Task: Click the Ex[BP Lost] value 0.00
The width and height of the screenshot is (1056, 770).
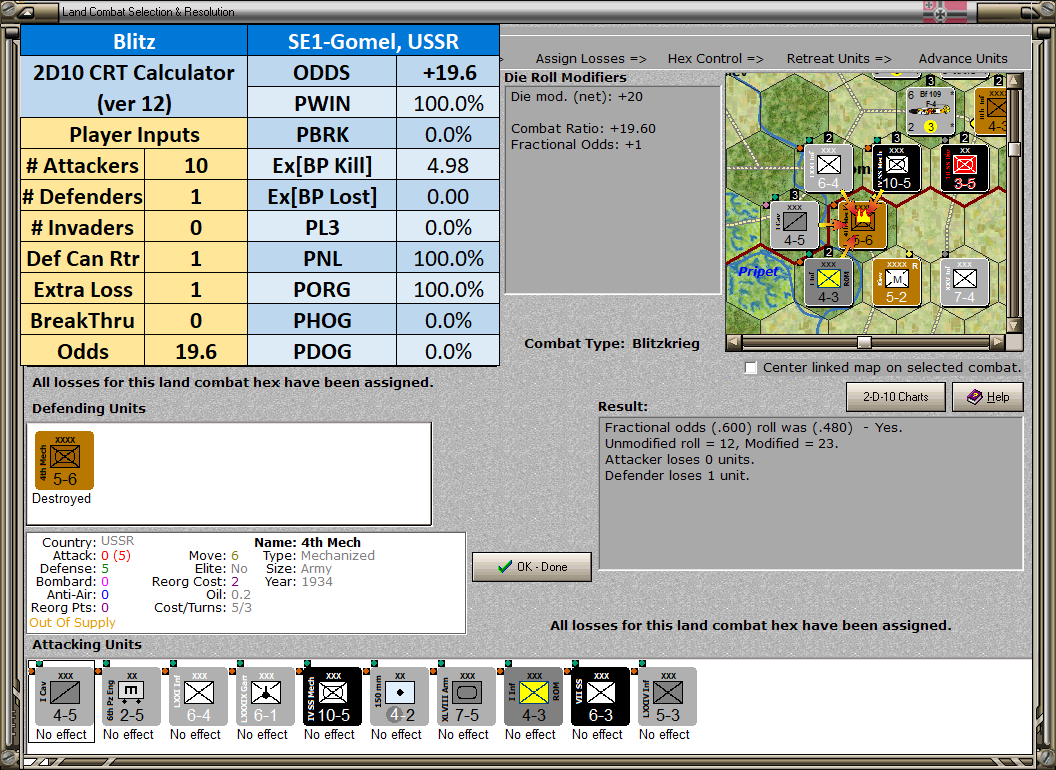Action: click(x=448, y=196)
